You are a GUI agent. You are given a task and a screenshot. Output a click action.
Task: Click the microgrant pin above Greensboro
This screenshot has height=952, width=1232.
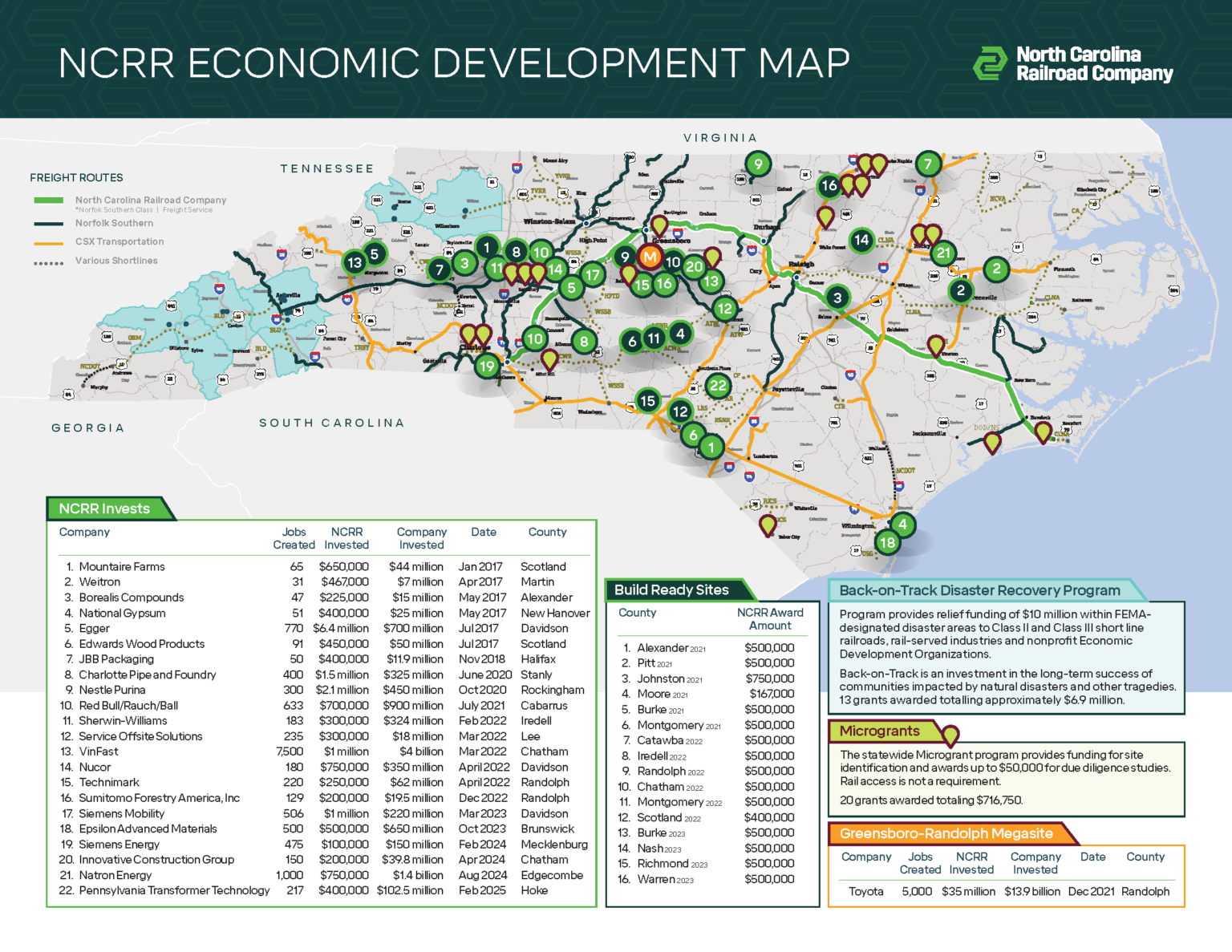659,227
